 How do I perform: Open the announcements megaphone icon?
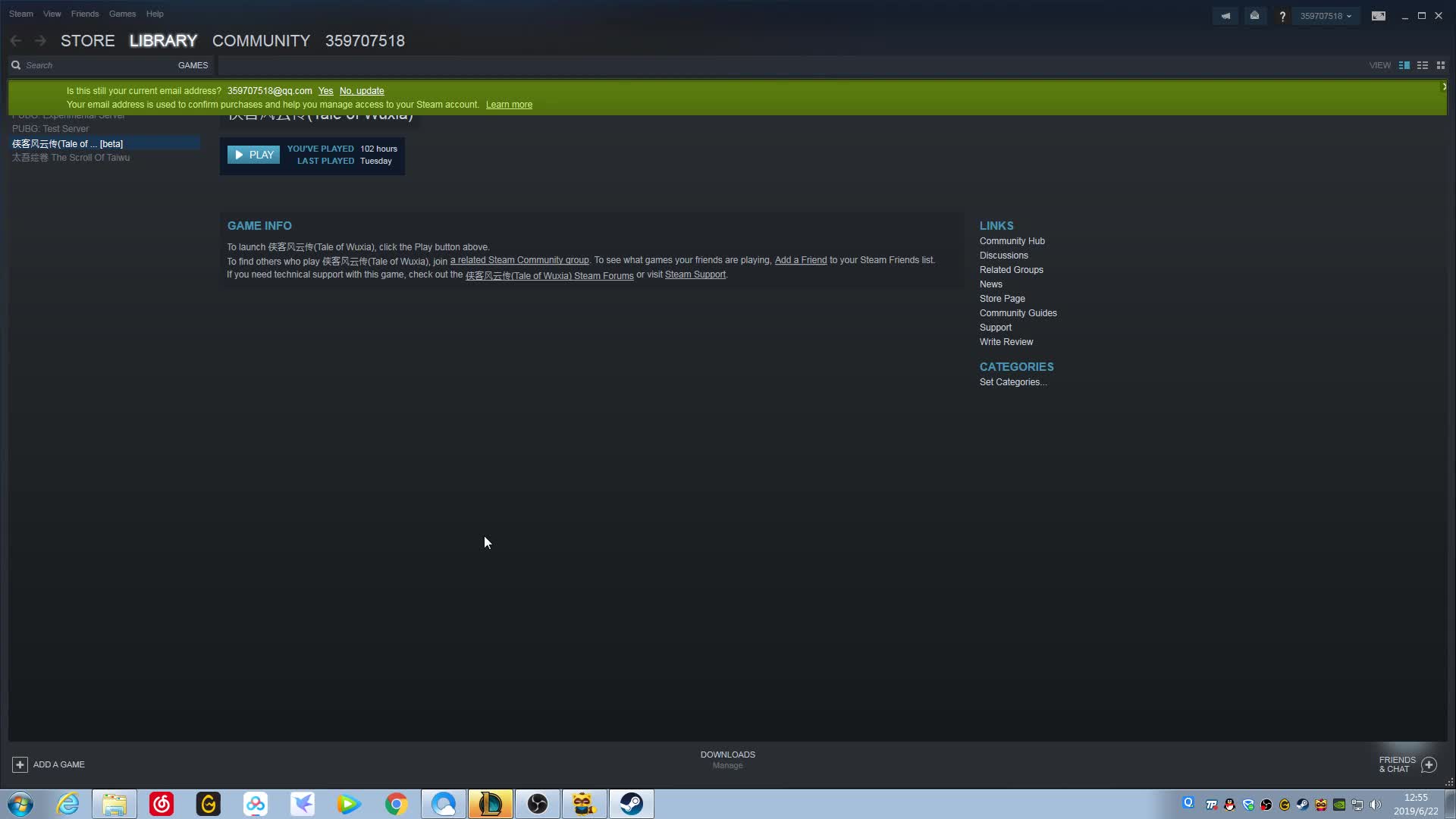click(1225, 16)
